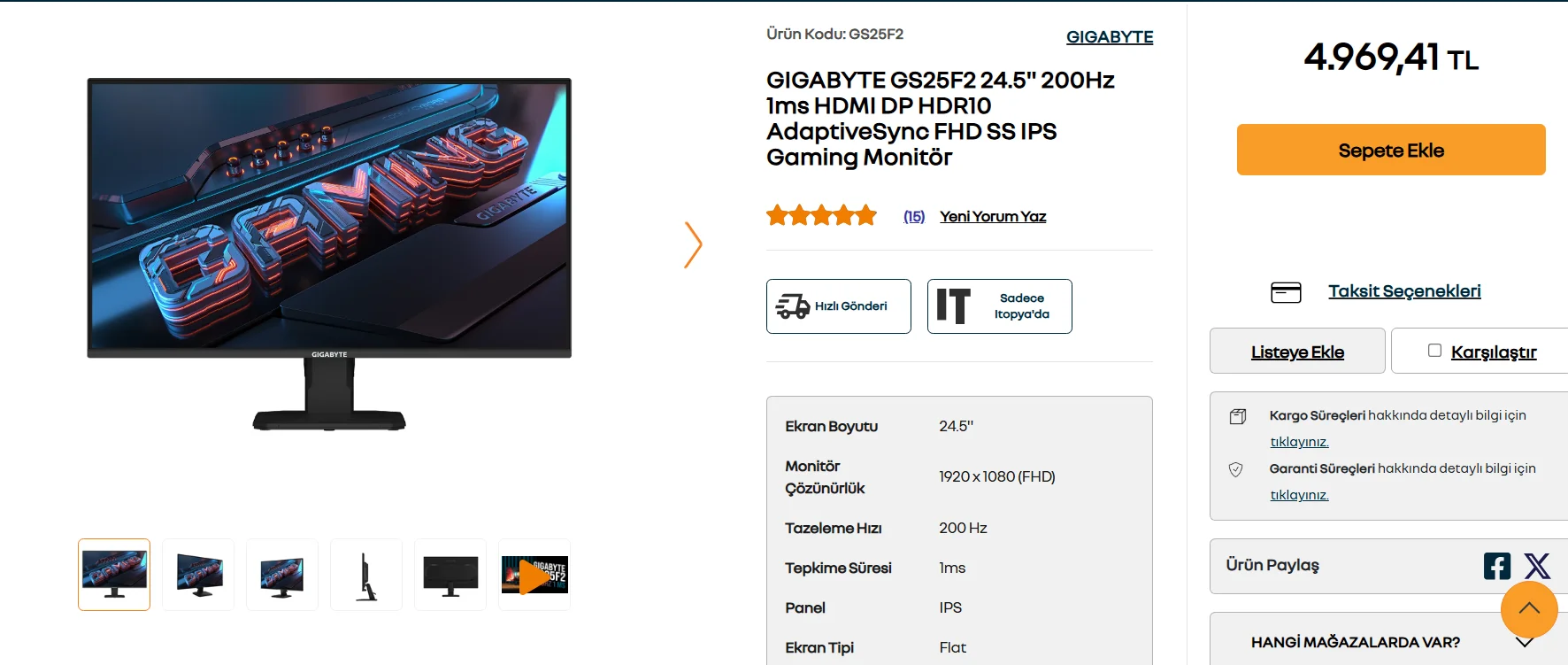Share product via Facebook icon
This screenshot has height=665, width=1568.
tap(1497, 566)
